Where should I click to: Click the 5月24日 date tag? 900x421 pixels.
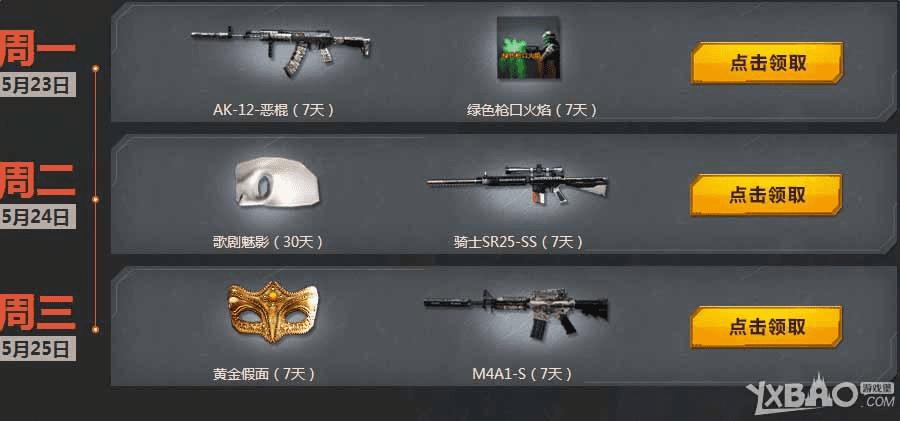pyautogui.click(x=37, y=218)
